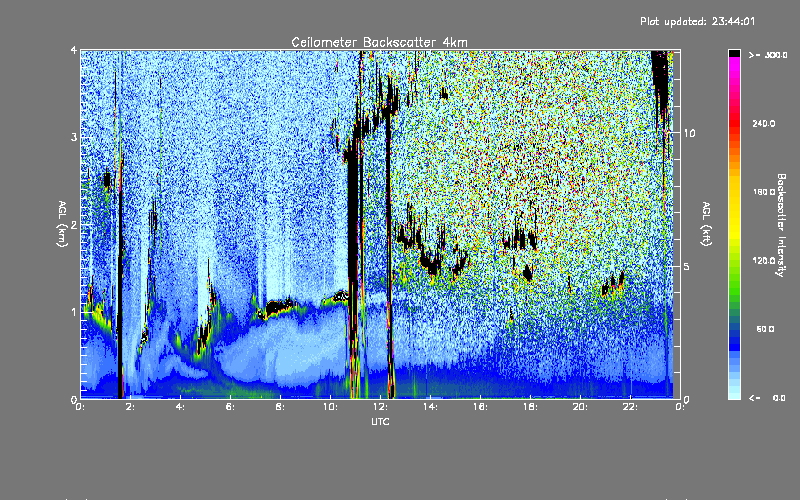Click the right 'AGL (kft)' axis label
Viewport: 800px width, 500px height.
707,224
